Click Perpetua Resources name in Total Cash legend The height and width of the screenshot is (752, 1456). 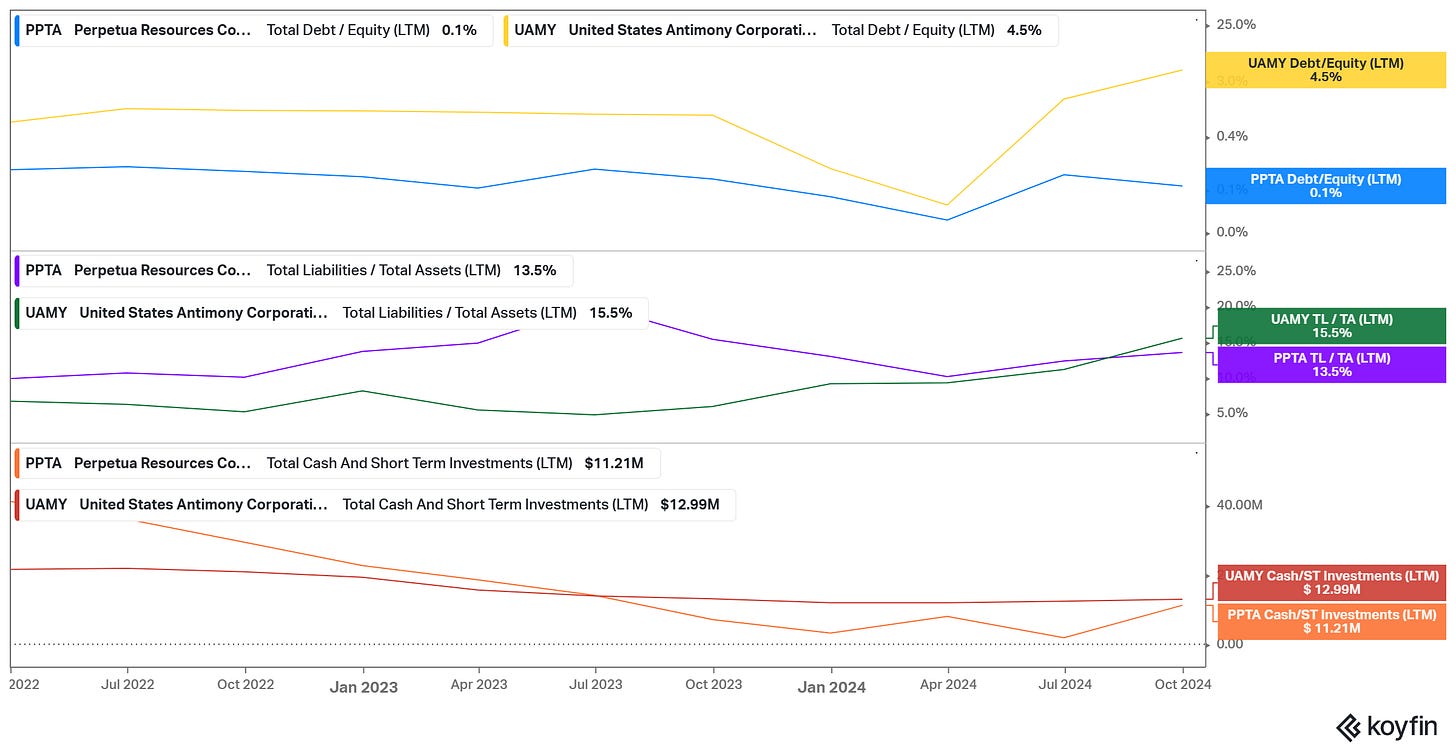point(163,463)
